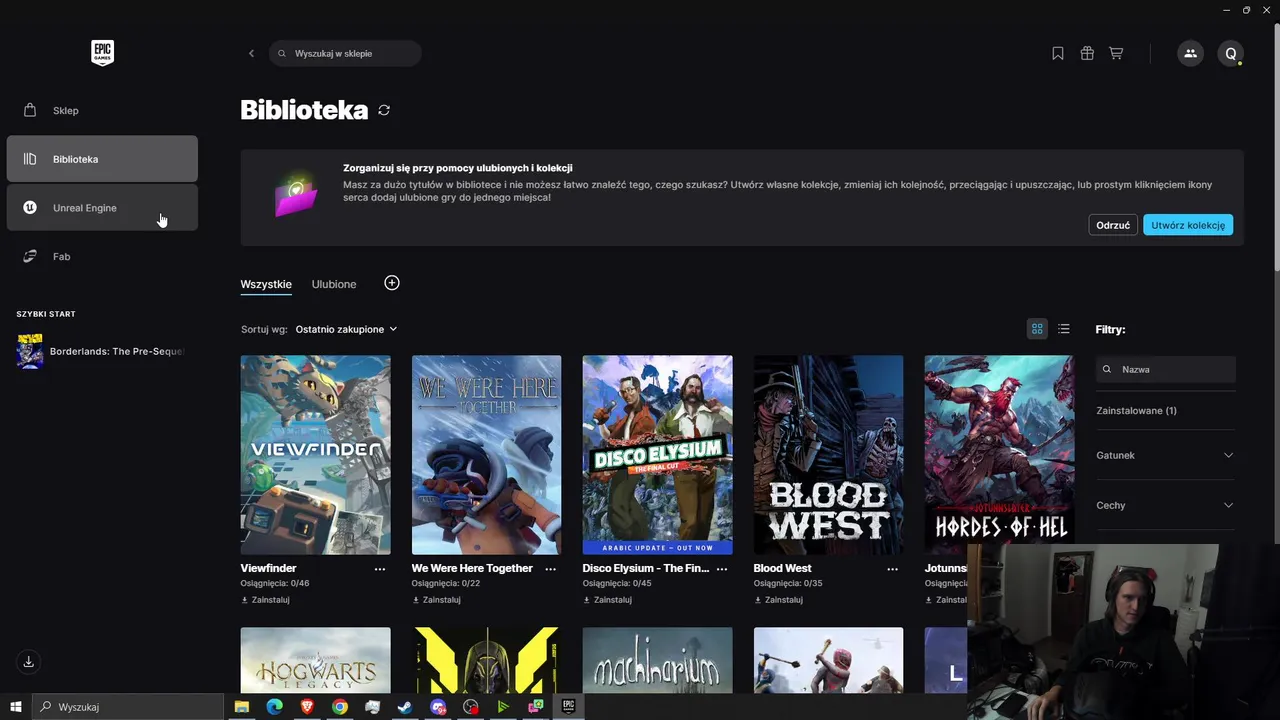Install Disco Elysium via Zainstaluj
Screen dimensions: 1280x720
(608, 600)
